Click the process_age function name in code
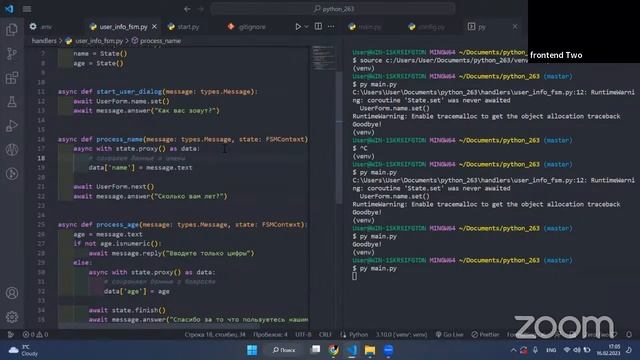Viewport: 640px width, 360px height. 118,224
